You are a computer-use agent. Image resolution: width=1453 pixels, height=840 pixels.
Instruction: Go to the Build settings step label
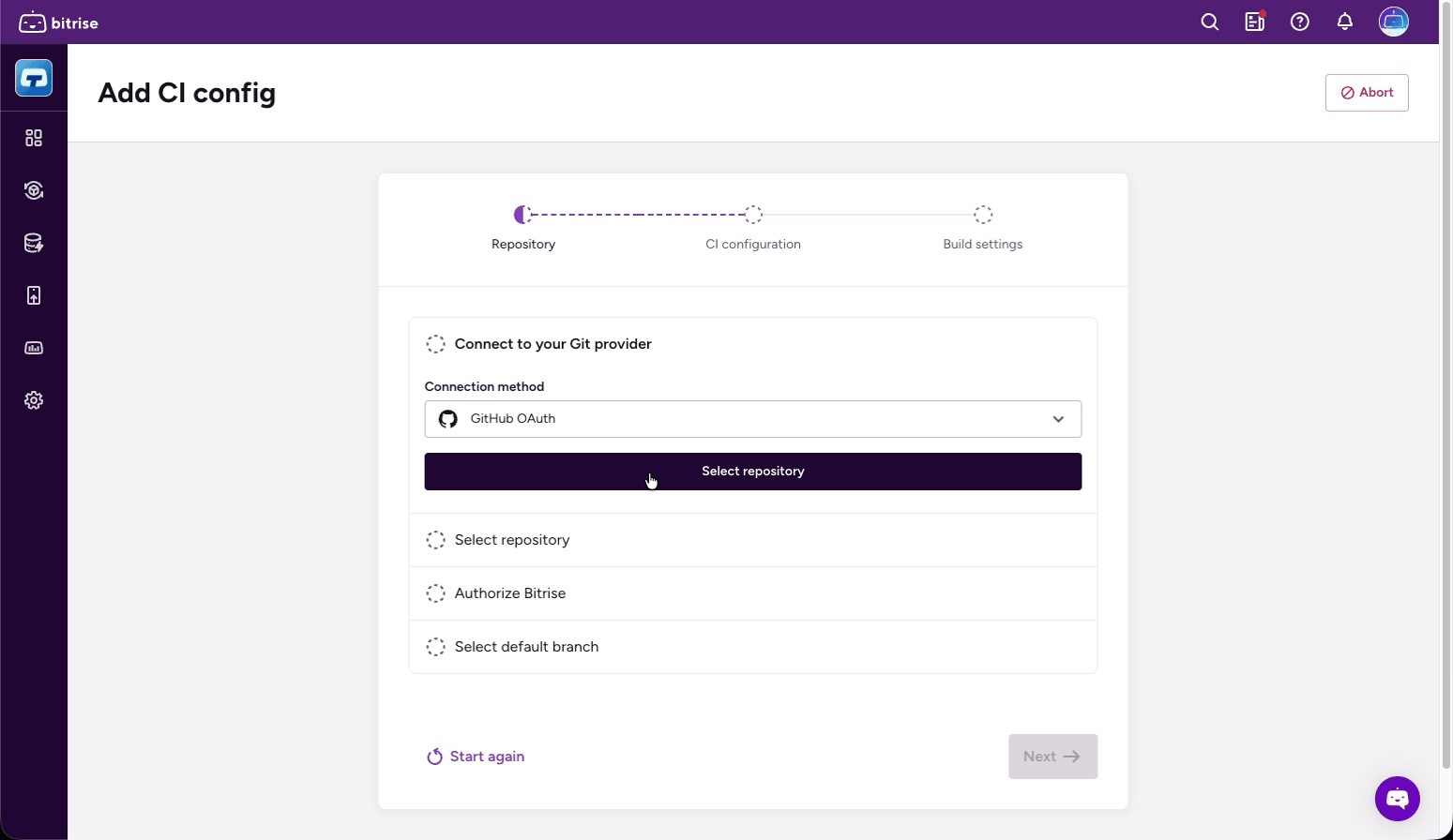point(983,244)
